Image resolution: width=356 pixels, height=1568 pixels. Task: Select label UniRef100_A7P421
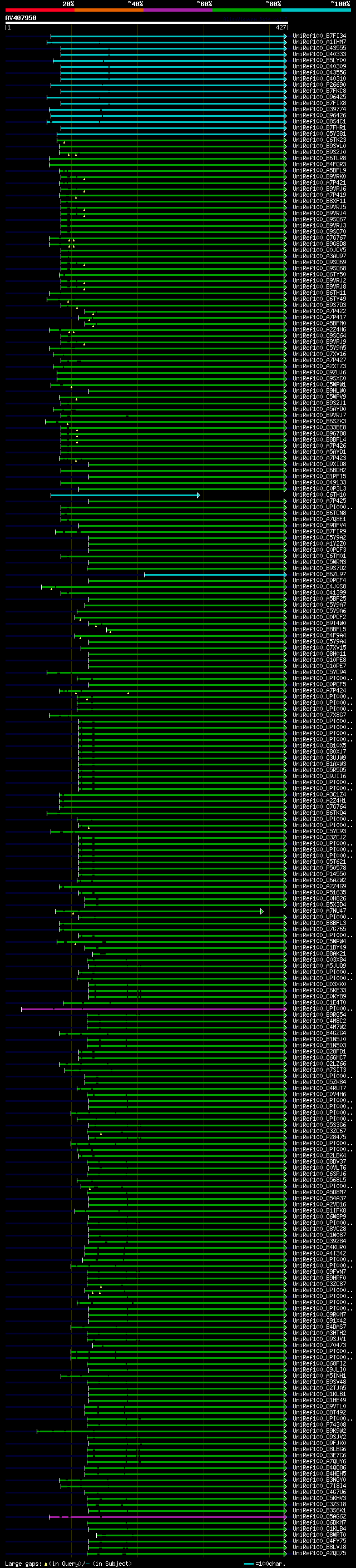click(319, 182)
